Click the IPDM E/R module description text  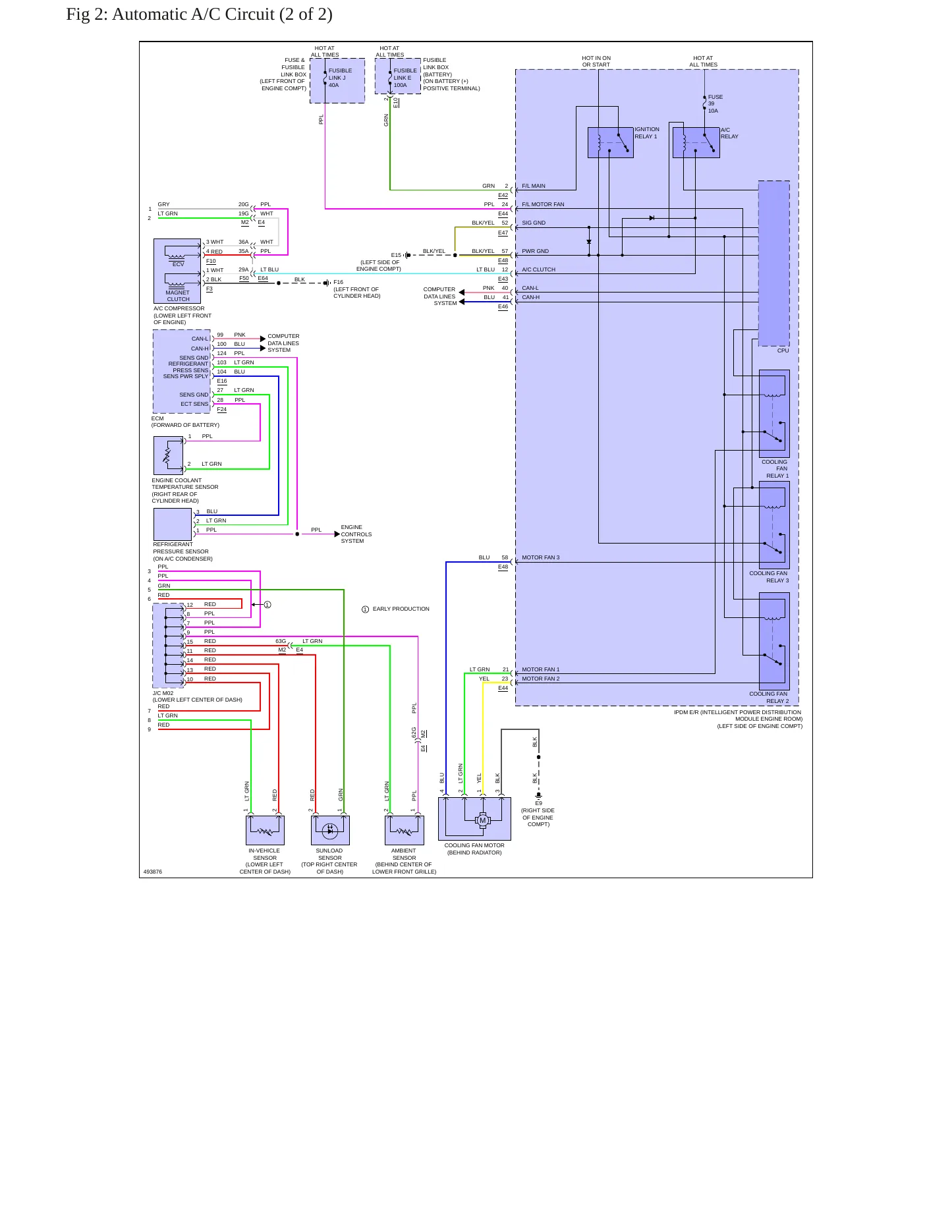pos(738,719)
